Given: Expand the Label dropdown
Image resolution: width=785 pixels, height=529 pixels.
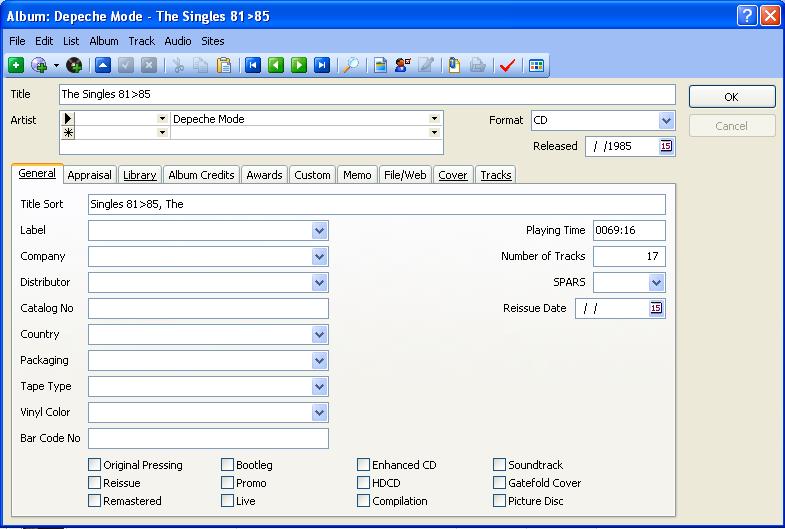Looking at the screenshot, I should click(319, 231).
